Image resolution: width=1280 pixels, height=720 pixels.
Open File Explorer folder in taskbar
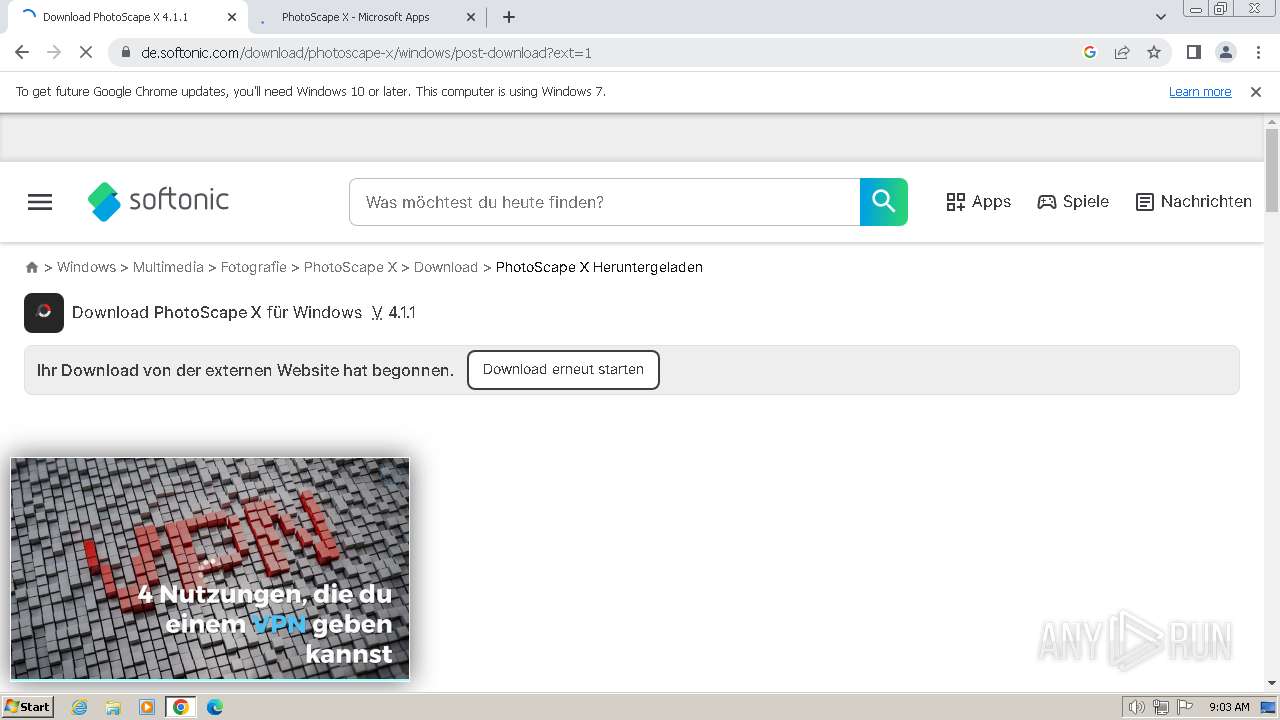pos(113,707)
